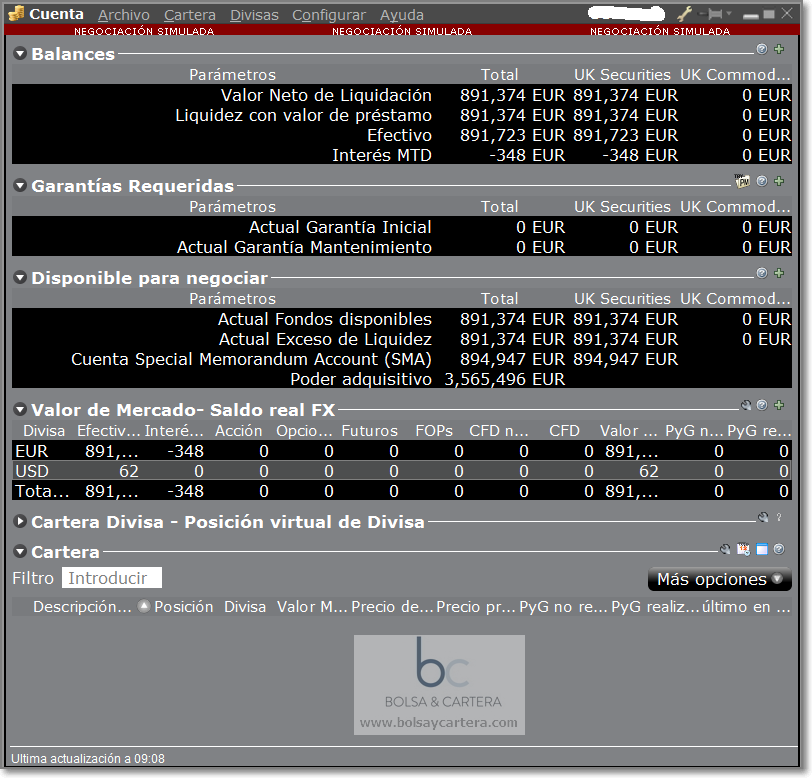Open help for the Balances section

pyautogui.click(x=762, y=49)
